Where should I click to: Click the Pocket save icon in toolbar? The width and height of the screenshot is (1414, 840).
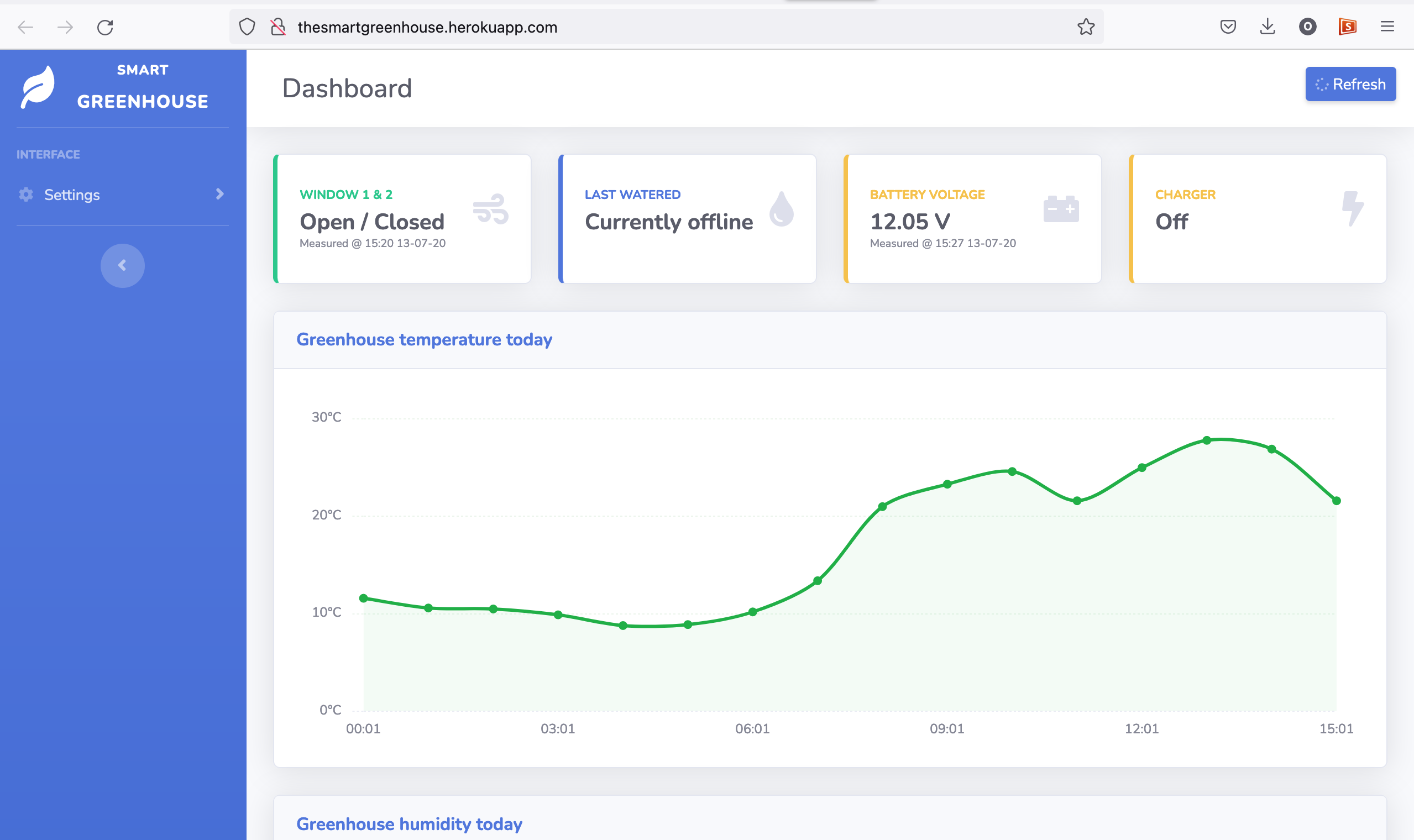(1228, 27)
